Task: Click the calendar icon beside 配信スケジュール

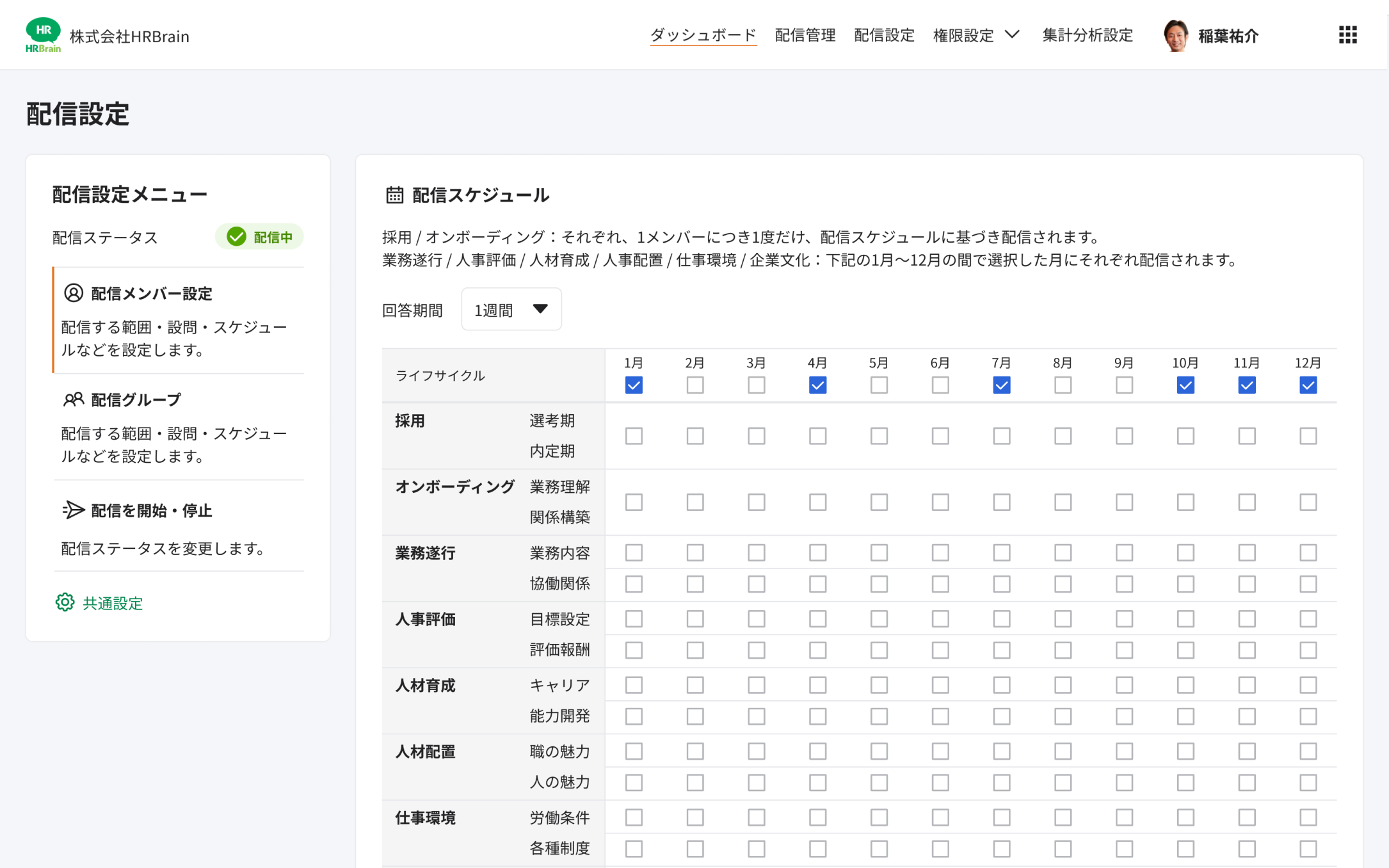Action: [394, 195]
